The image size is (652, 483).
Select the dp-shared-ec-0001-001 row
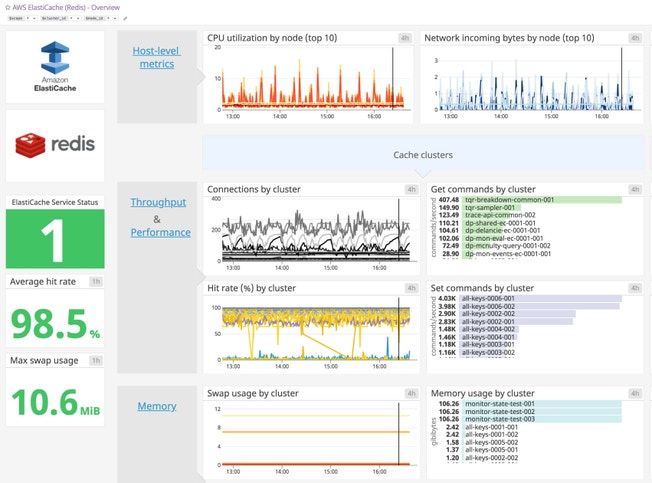(x=530, y=223)
